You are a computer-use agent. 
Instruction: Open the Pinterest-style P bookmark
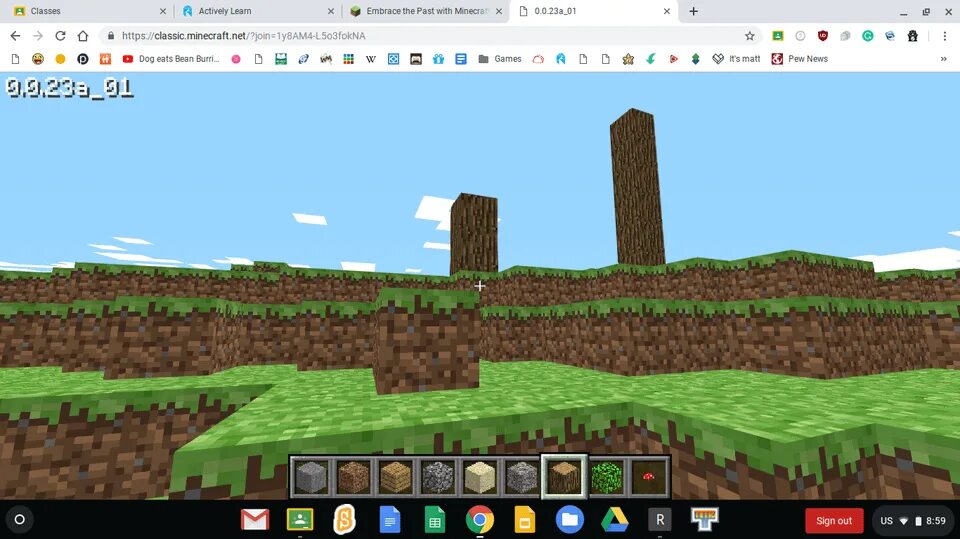(83, 59)
